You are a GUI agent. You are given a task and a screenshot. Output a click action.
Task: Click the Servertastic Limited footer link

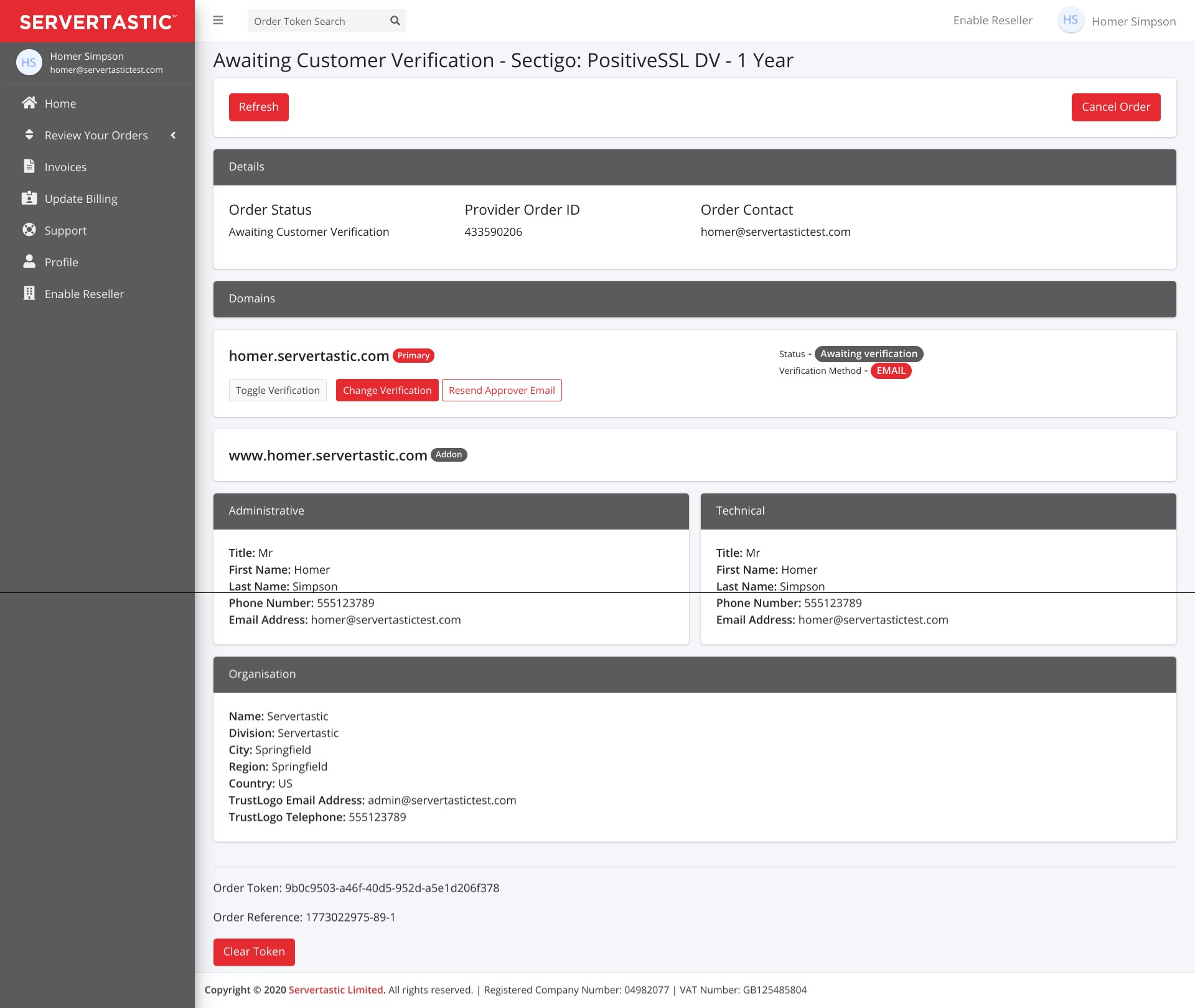point(336,990)
